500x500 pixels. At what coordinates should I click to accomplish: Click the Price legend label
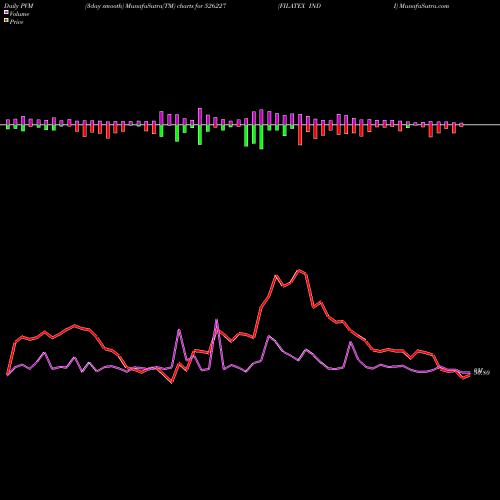tap(16, 22)
